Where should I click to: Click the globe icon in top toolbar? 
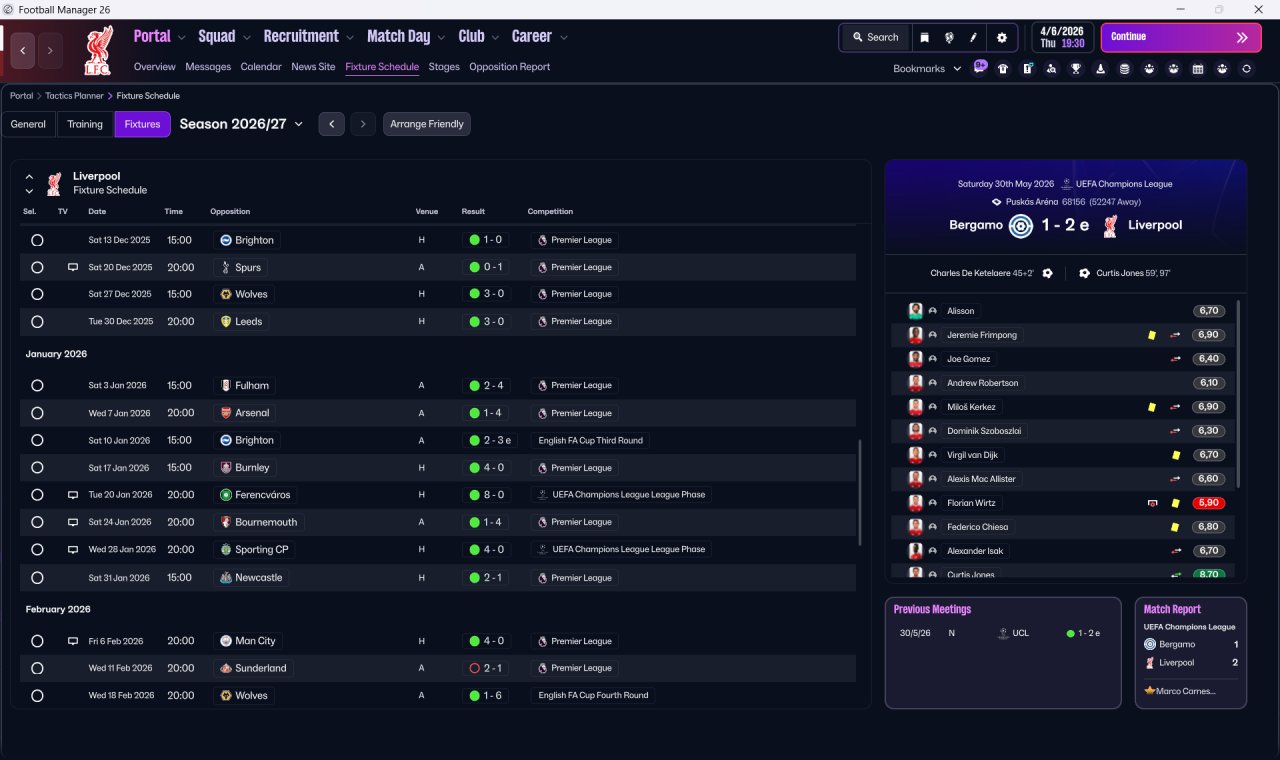(948, 37)
